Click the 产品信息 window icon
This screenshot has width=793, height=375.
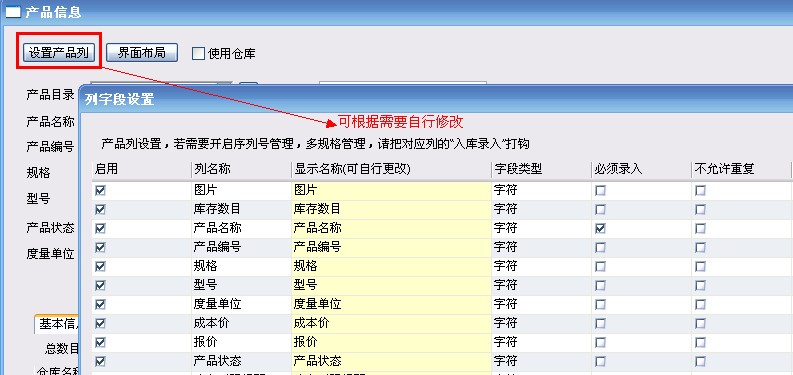[12, 12]
